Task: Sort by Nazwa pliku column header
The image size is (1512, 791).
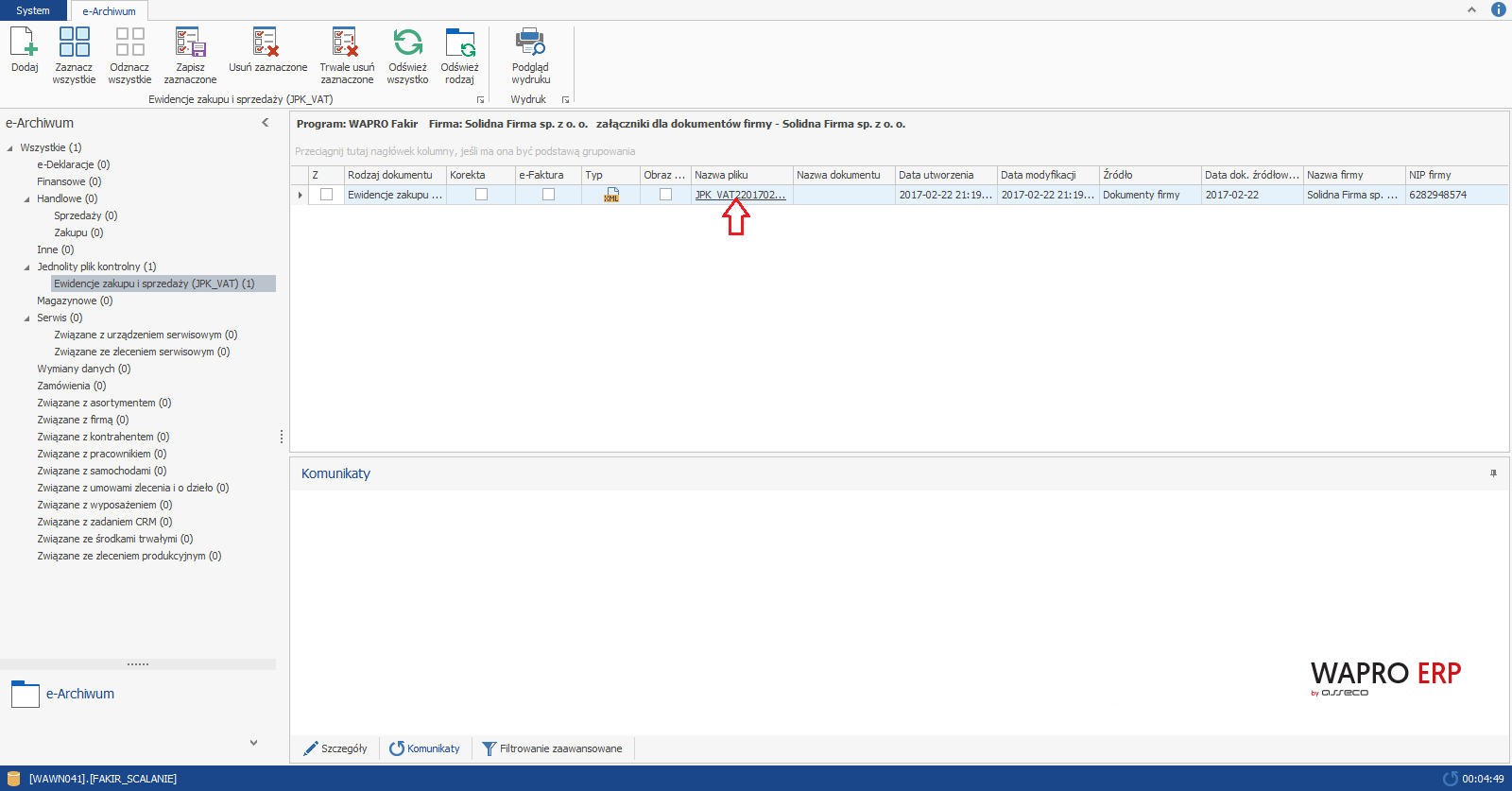Action: coord(742,175)
